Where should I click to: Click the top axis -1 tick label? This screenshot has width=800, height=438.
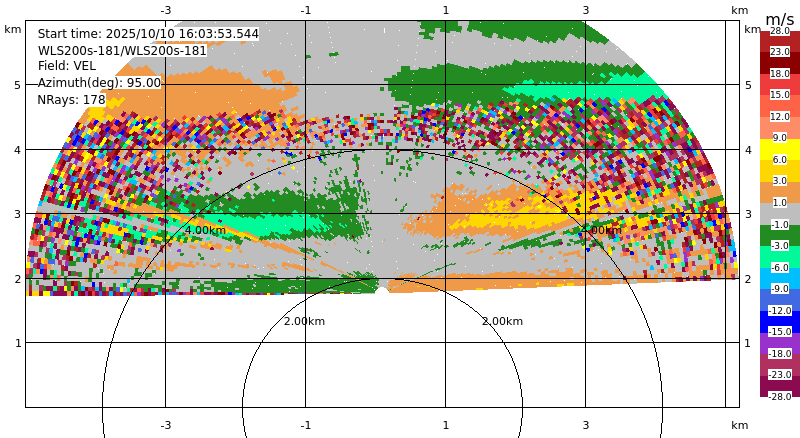pos(306,10)
